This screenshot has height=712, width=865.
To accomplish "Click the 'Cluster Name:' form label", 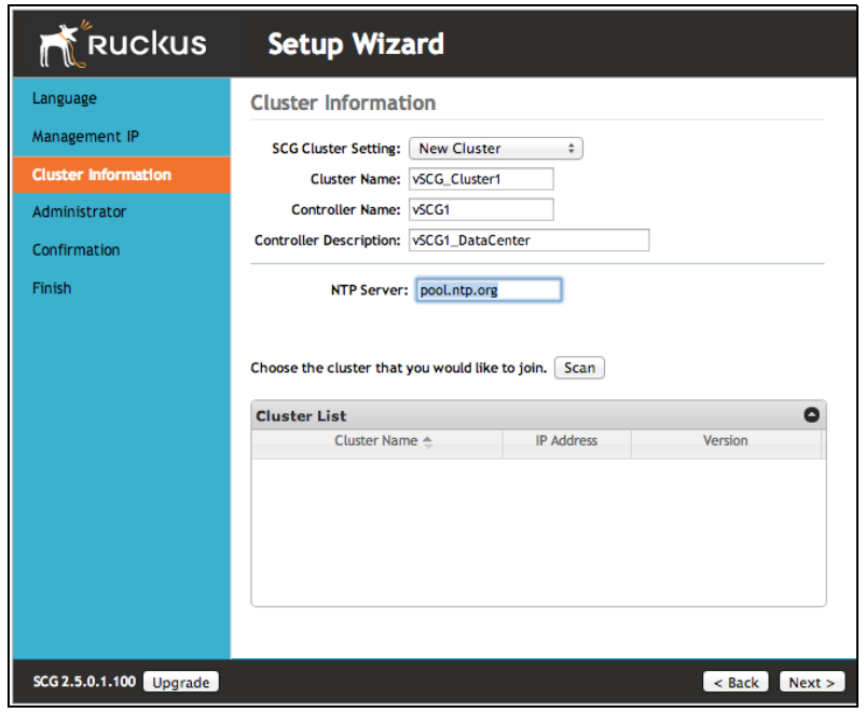I will [x=355, y=179].
